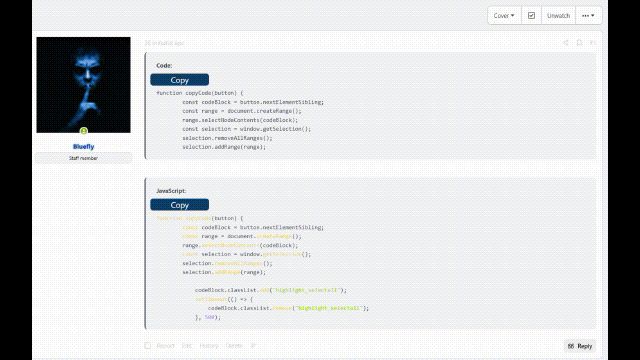
Task: Click the line 'function copyCode(button) {' in Code block
Action: click(x=200, y=93)
